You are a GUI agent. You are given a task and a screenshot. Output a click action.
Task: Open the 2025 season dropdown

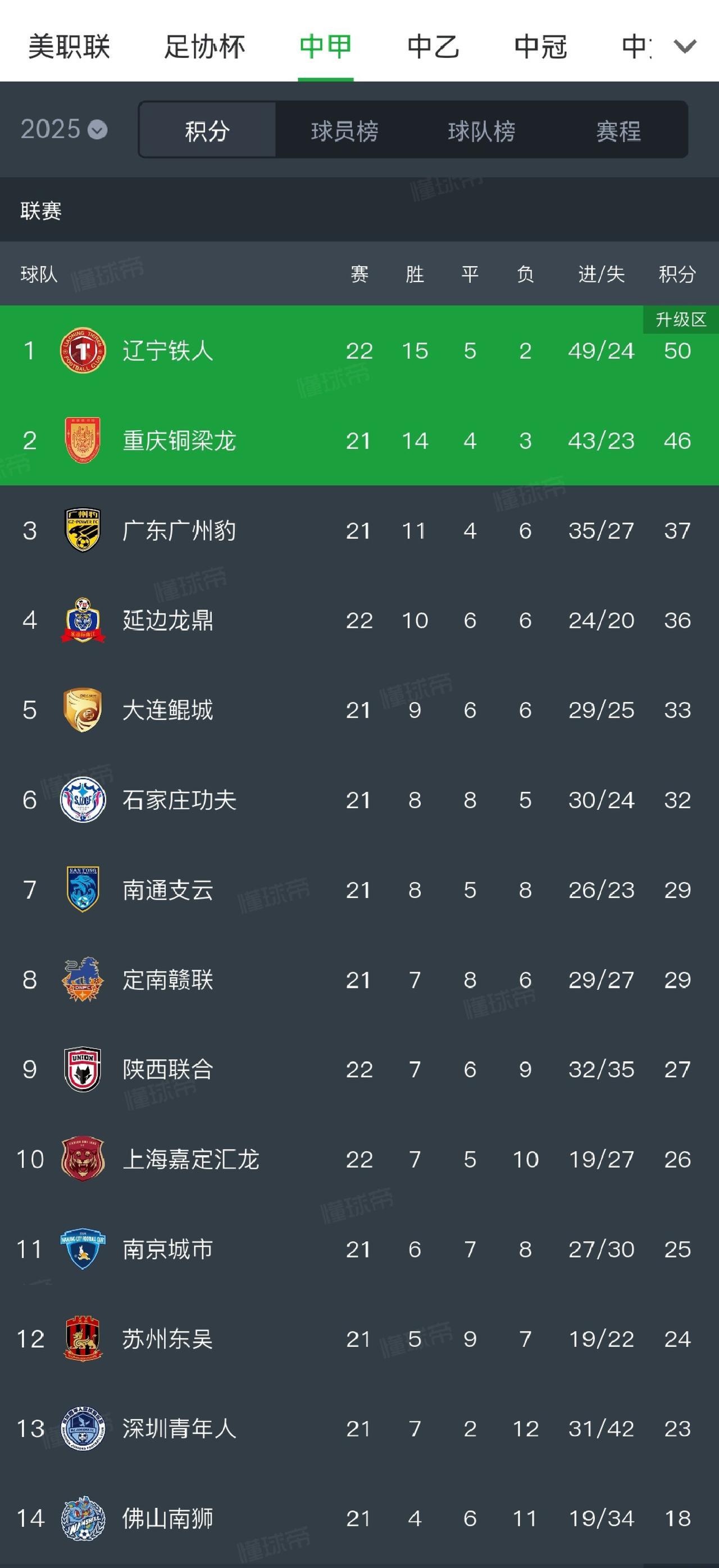63,130
